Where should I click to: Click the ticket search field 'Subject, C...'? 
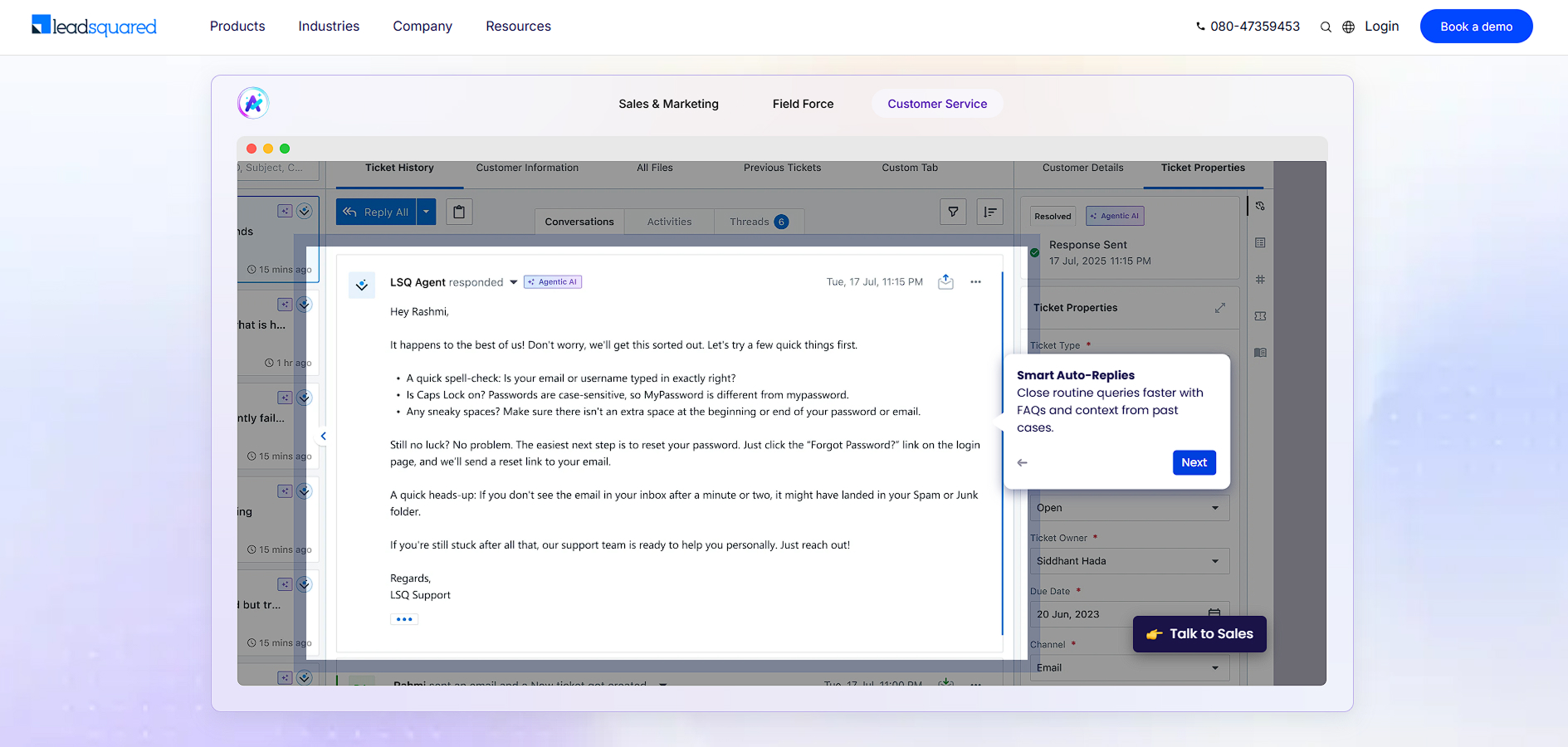277,168
